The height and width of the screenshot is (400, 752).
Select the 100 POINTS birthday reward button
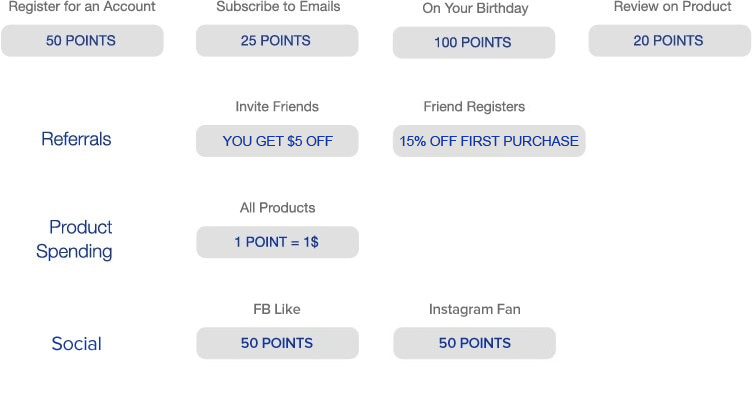(473, 42)
